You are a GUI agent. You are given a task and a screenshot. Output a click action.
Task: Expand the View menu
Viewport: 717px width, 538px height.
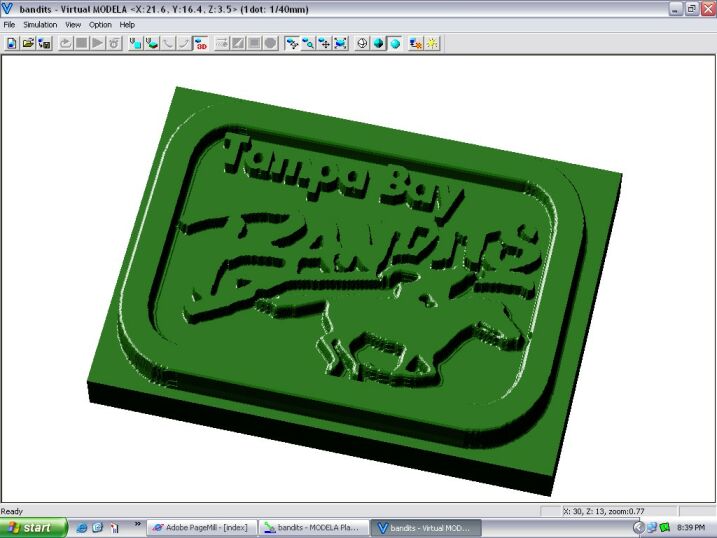(73, 24)
